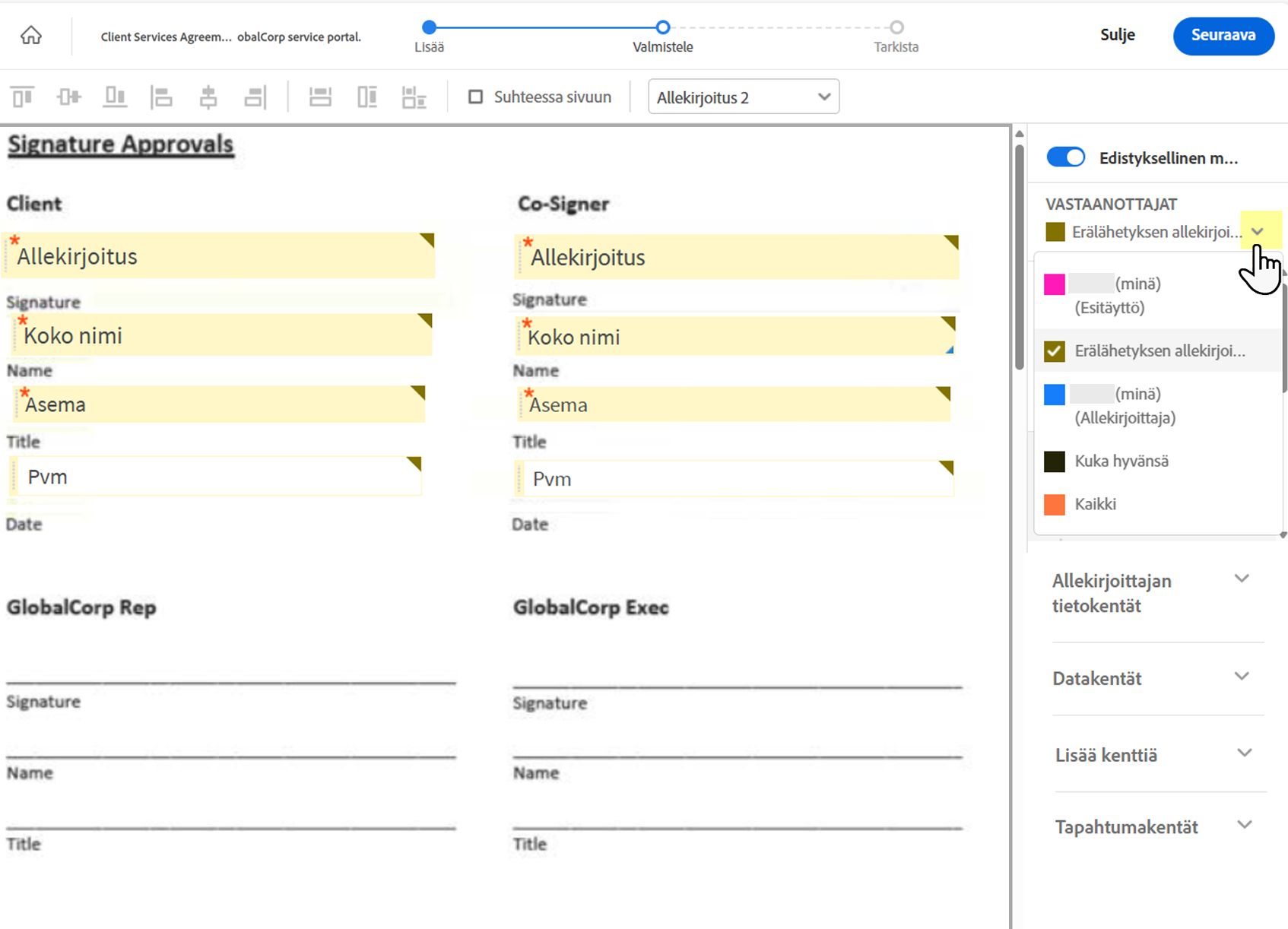Click the Client Pvm date field
The image size is (1288, 929).
pos(217,477)
